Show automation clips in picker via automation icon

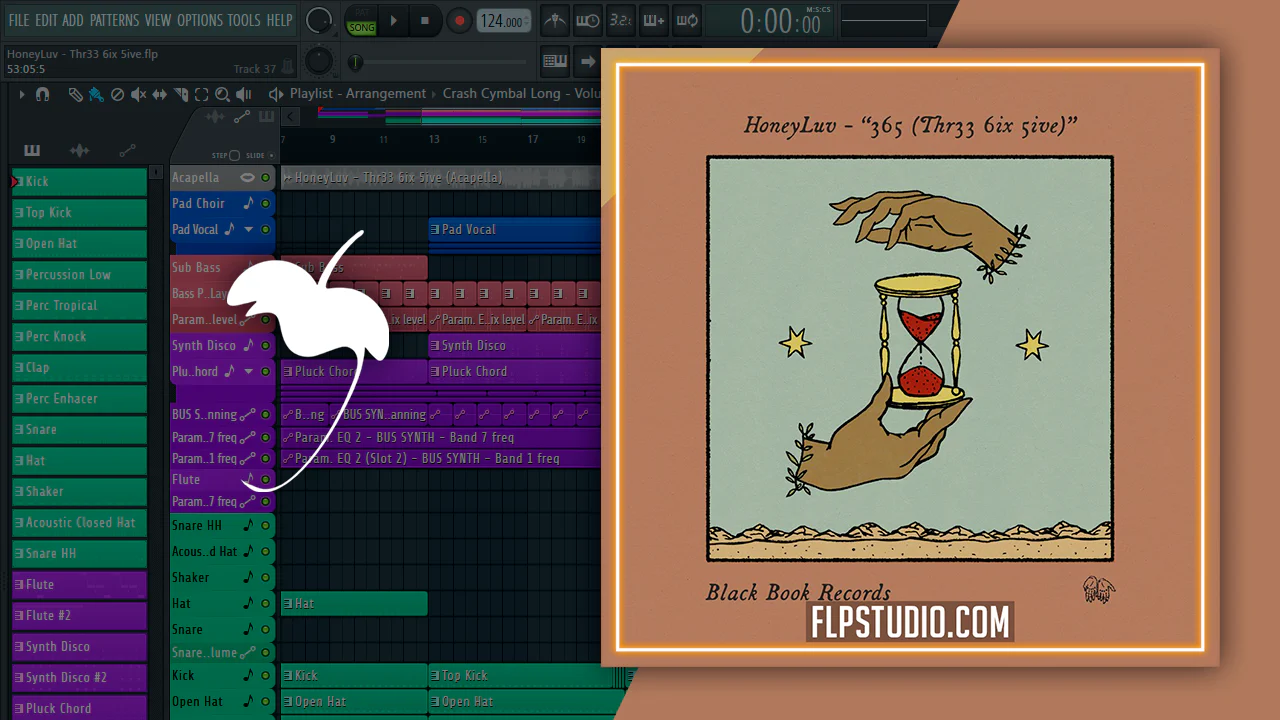127,151
